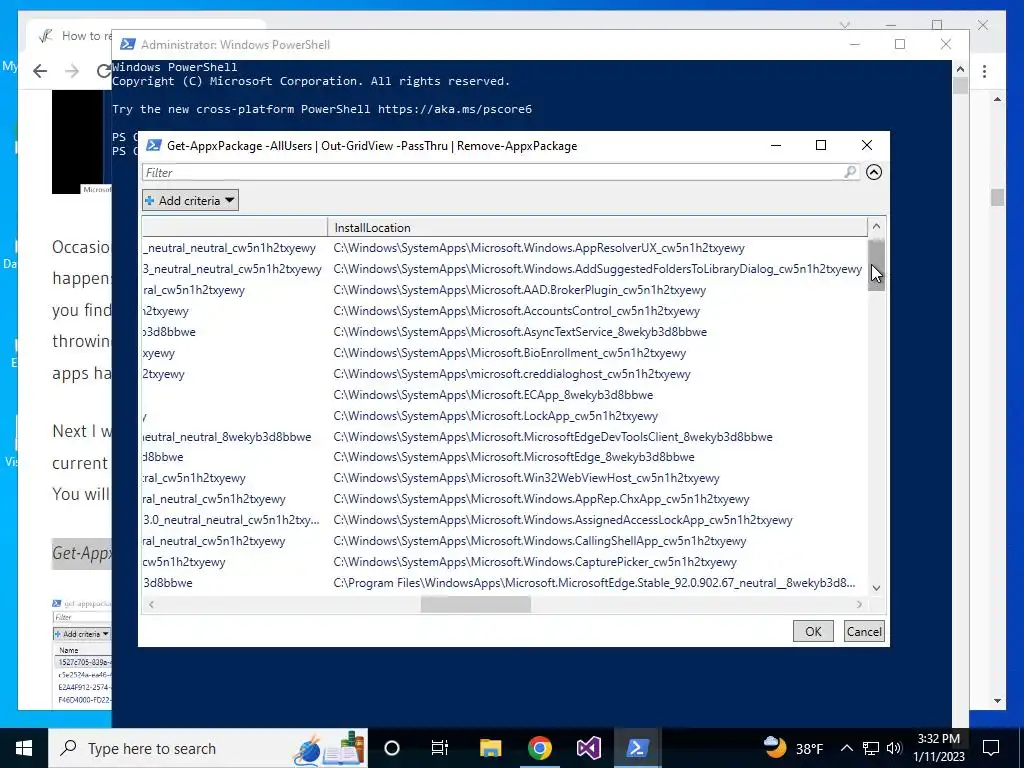Open the Add criteria dropdown
This screenshot has height=768, width=1024.
[x=190, y=200]
